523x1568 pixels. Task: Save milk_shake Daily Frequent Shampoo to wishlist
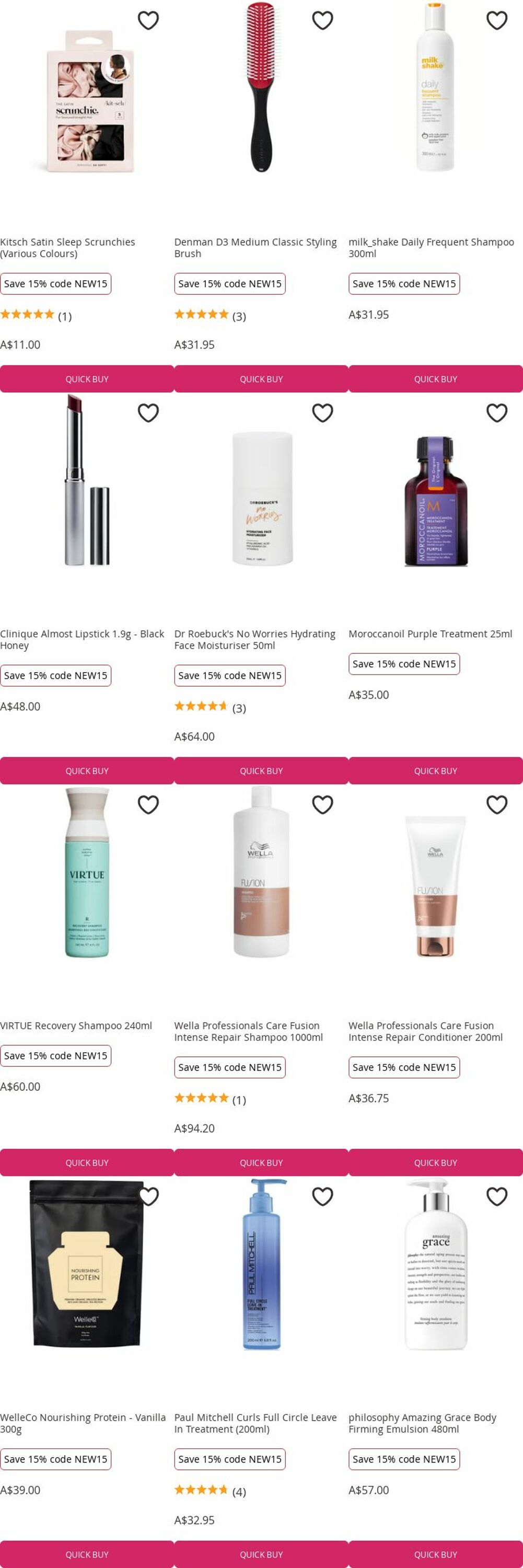point(497,21)
